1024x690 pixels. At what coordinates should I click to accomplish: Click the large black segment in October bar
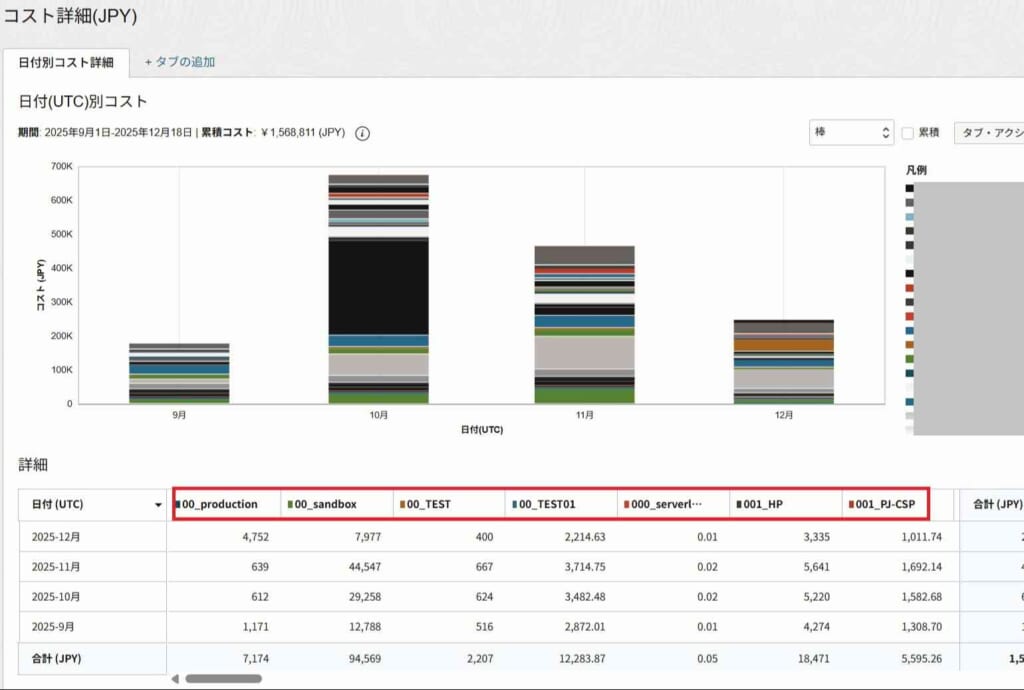pos(379,285)
